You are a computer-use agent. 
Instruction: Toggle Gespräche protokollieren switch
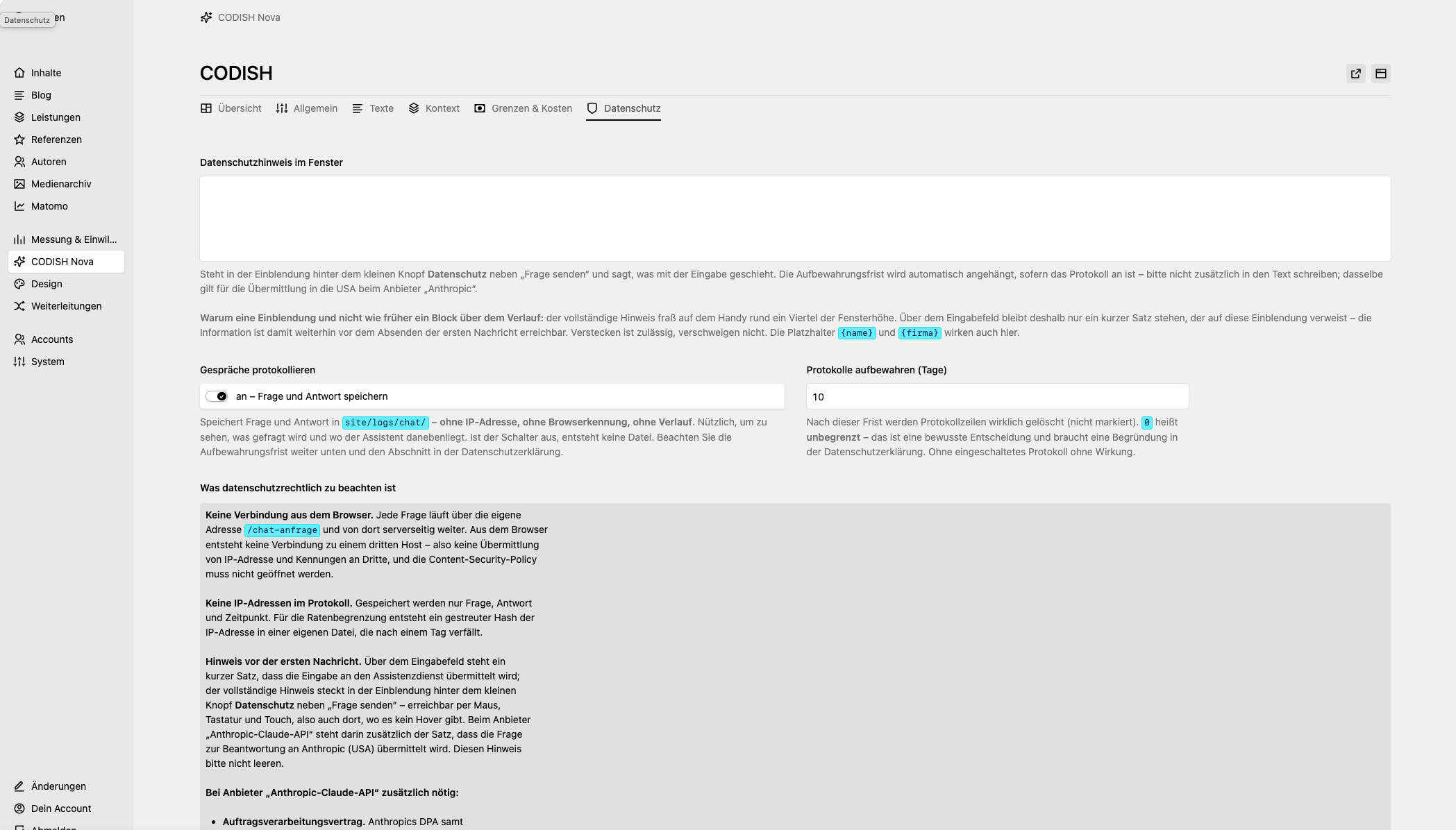click(x=217, y=396)
